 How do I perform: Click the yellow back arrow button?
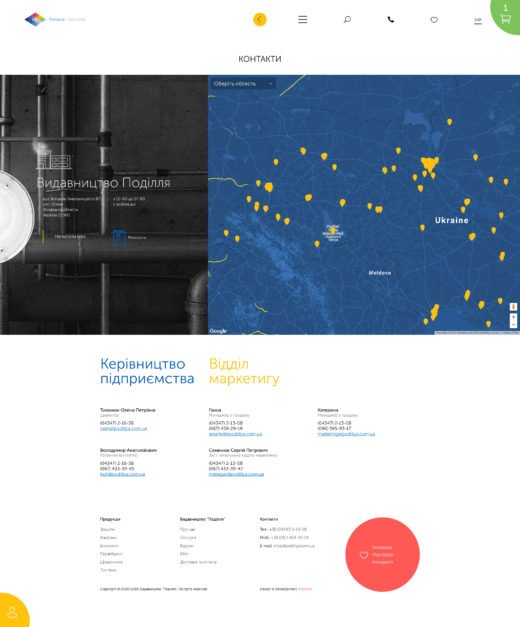click(260, 19)
